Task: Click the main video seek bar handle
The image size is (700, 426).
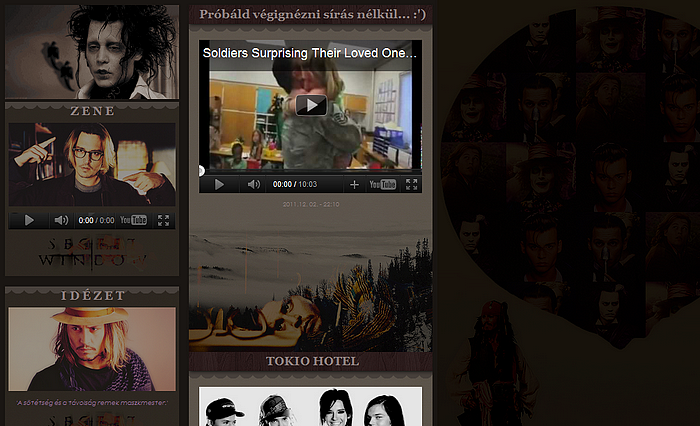Action: (x=201, y=171)
